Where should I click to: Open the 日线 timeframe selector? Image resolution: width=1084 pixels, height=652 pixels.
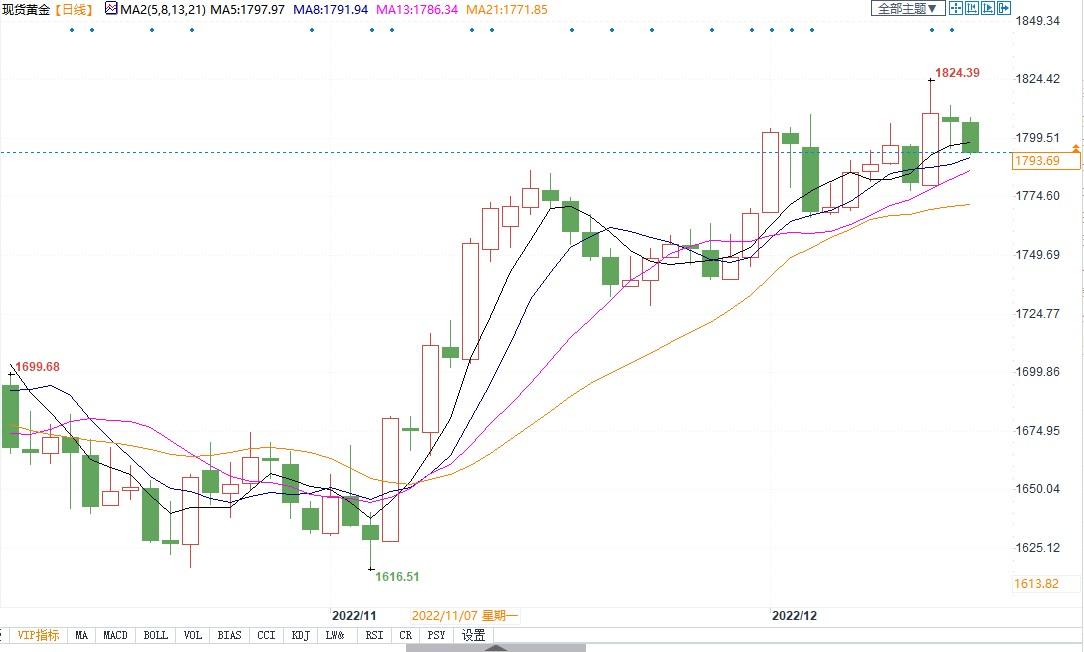[72, 9]
